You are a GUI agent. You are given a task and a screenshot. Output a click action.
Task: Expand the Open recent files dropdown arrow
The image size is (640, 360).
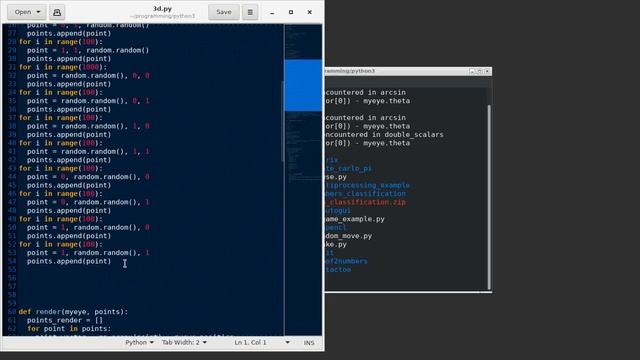coord(39,12)
